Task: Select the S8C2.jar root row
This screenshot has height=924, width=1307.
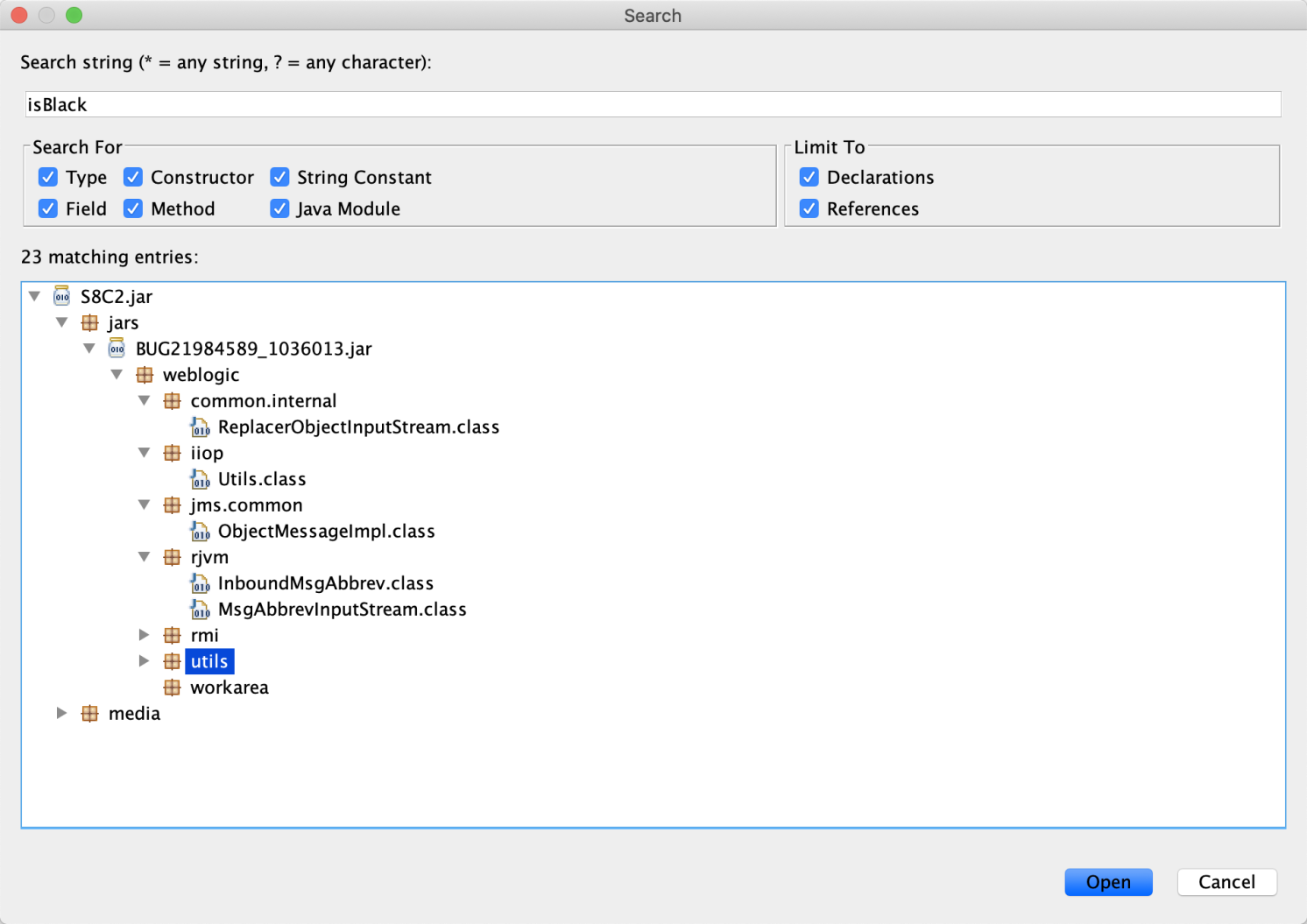Action: (116, 296)
